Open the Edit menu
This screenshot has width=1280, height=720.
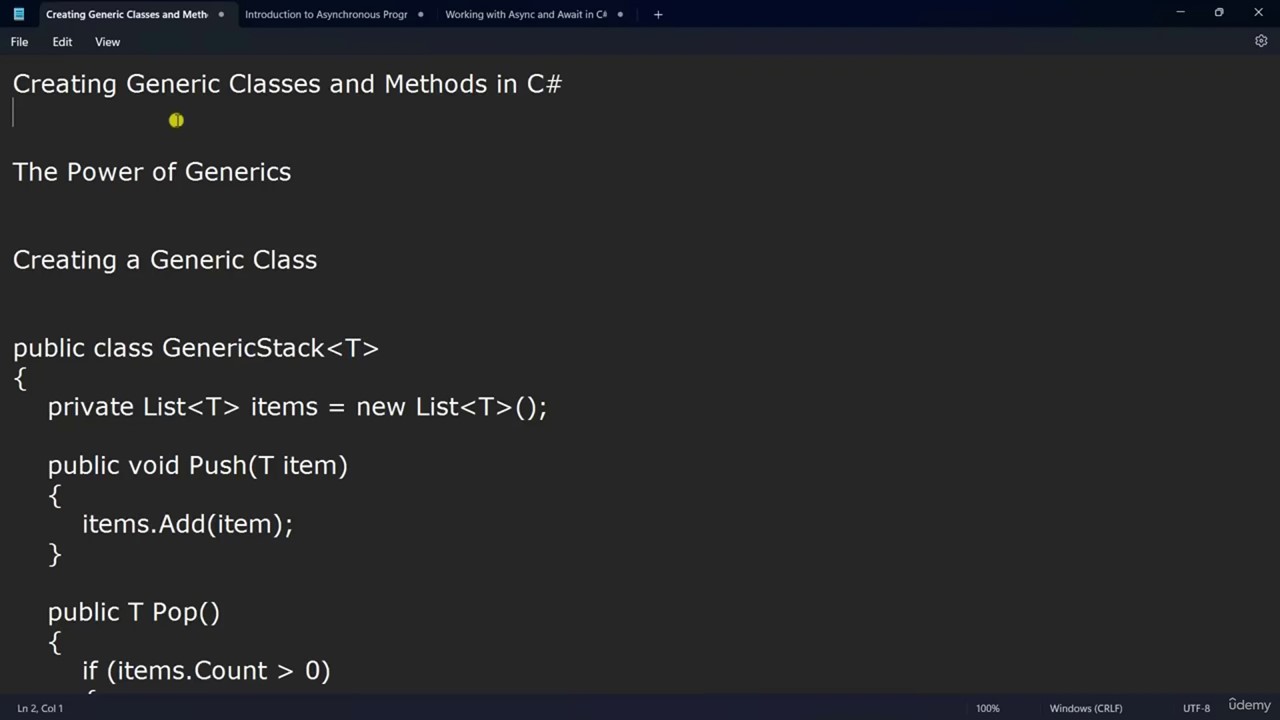coord(62,42)
